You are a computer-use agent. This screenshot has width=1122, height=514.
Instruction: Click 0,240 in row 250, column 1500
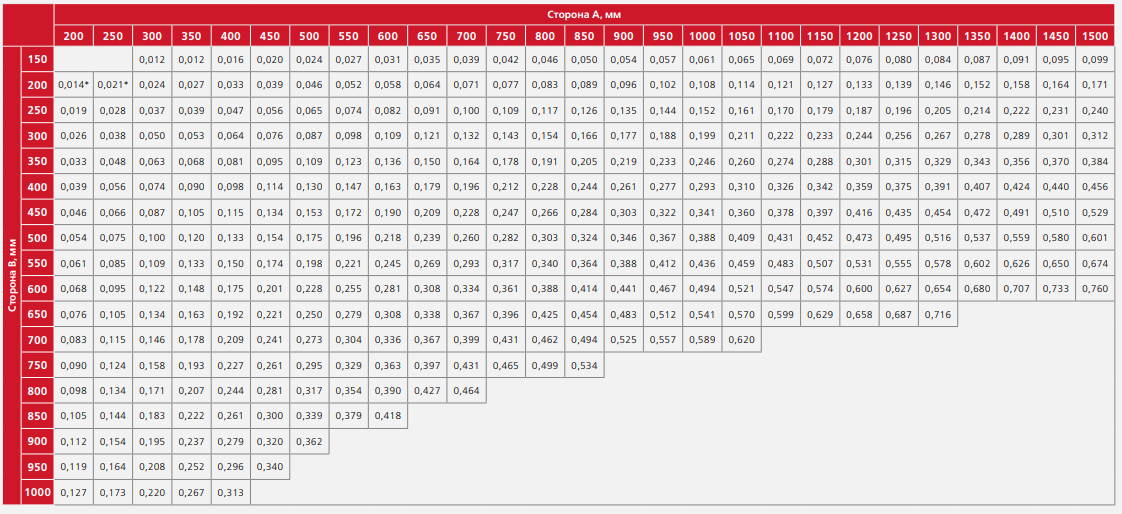click(1095, 111)
